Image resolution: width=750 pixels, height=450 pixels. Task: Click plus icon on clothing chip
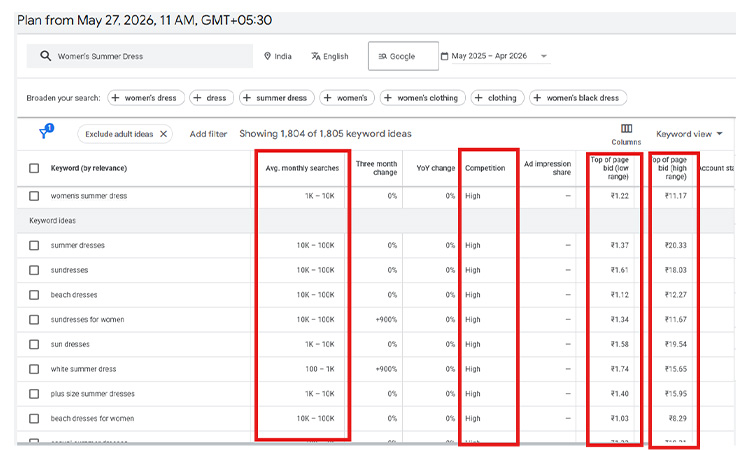478,98
